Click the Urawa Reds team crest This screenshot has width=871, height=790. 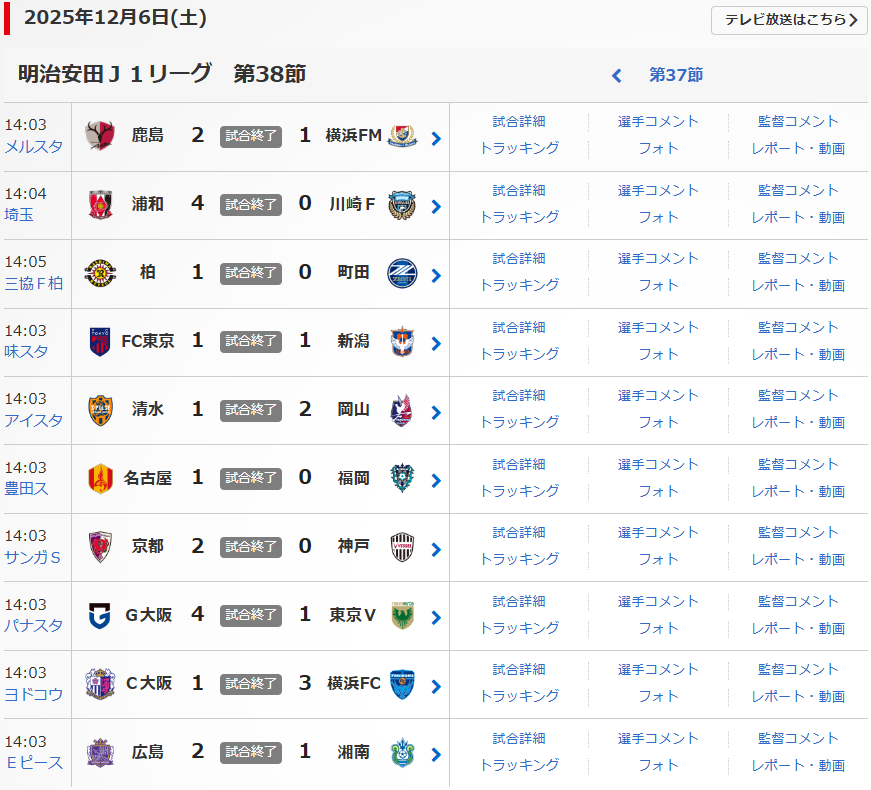click(100, 204)
